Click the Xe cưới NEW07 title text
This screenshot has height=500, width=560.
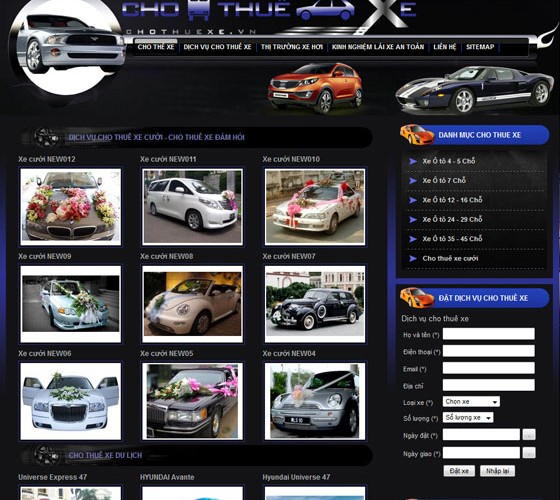289,256
